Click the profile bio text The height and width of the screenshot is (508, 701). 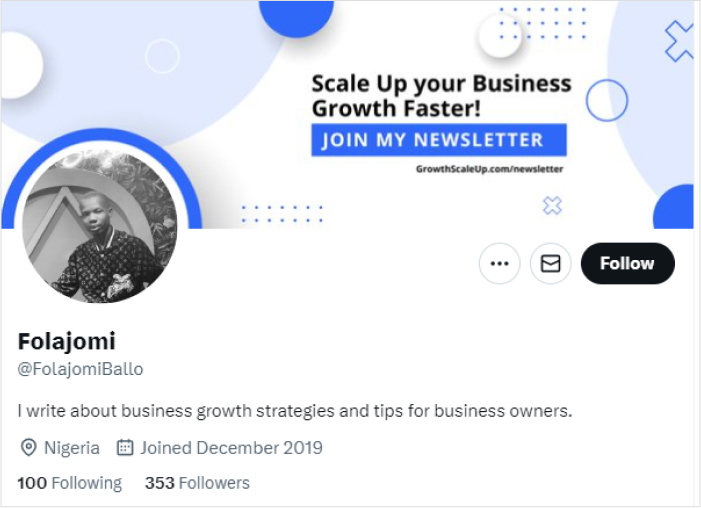295,411
